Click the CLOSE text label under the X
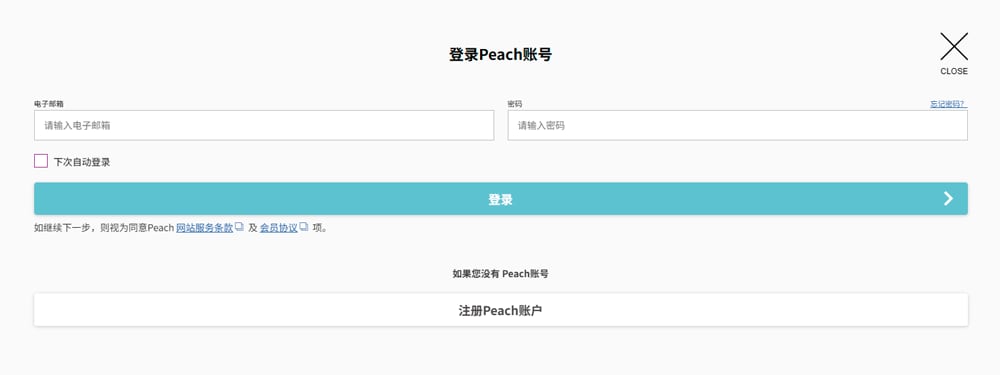This screenshot has width=1000, height=375. (x=953, y=71)
